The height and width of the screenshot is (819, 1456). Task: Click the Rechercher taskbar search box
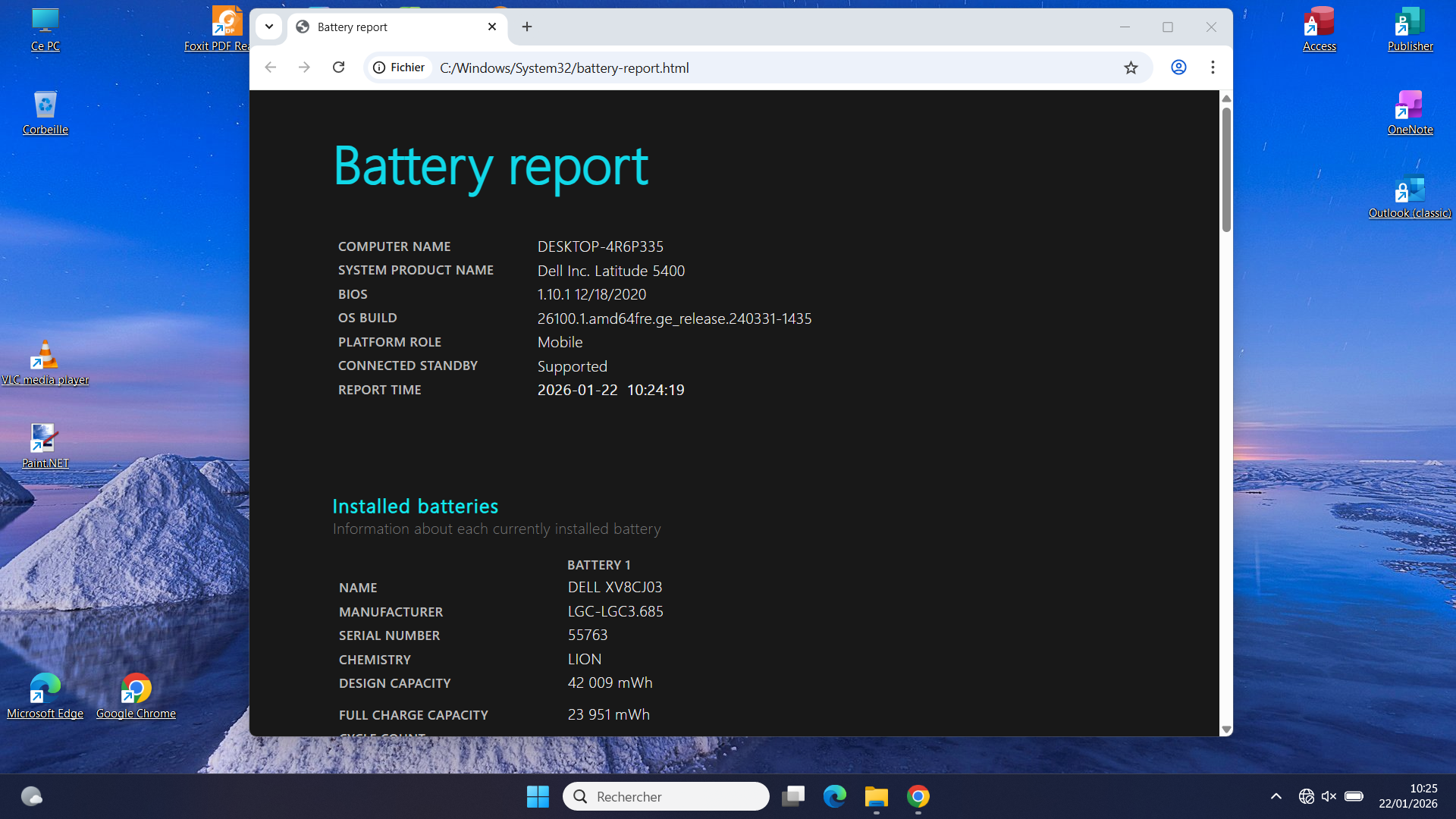(x=666, y=796)
